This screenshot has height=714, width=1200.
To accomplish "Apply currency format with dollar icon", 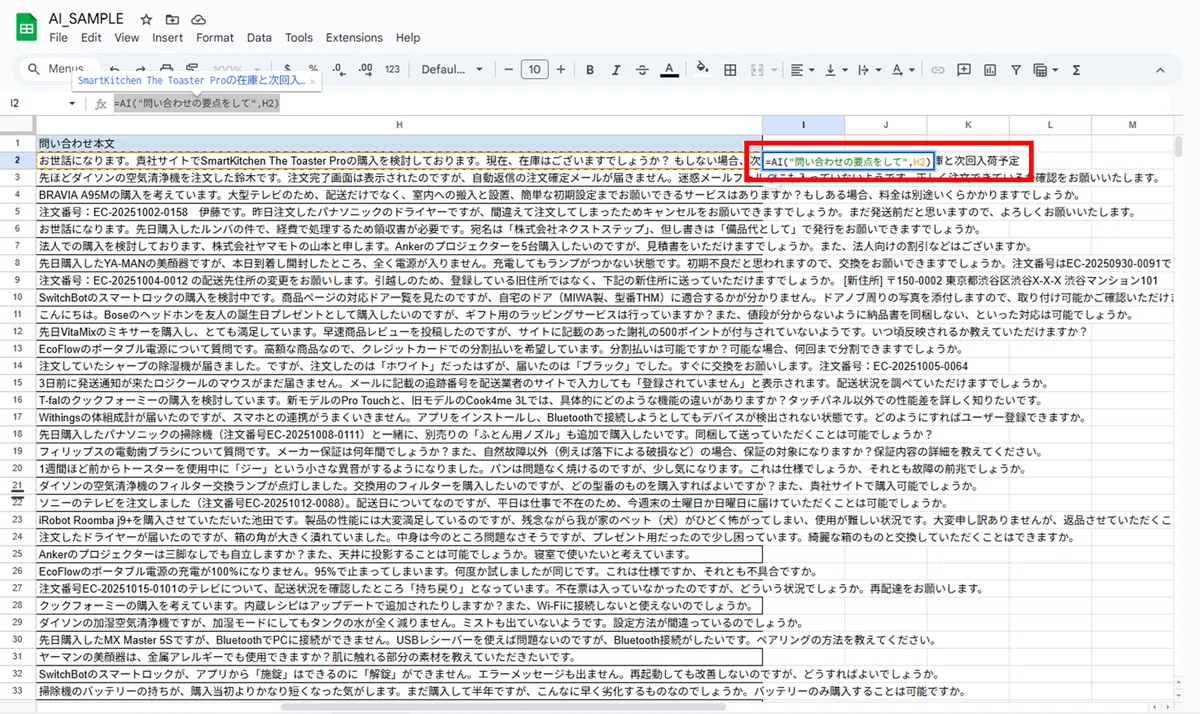I will pyautogui.click(x=288, y=70).
